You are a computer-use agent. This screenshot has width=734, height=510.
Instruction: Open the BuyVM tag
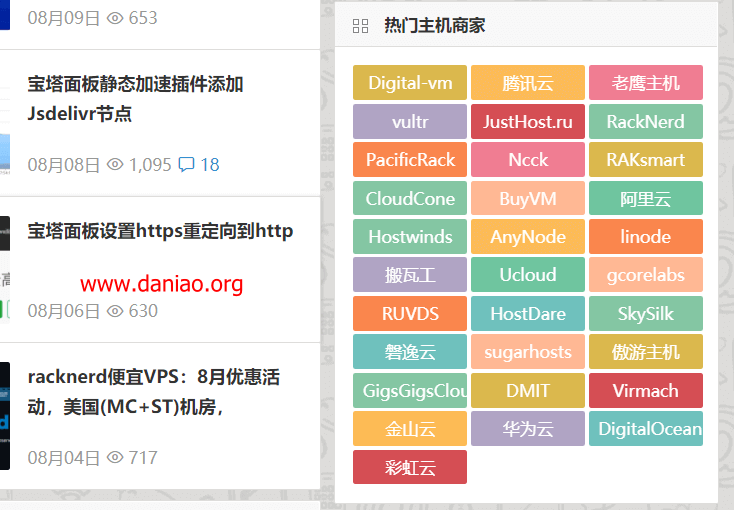pyautogui.click(x=528, y=199)
